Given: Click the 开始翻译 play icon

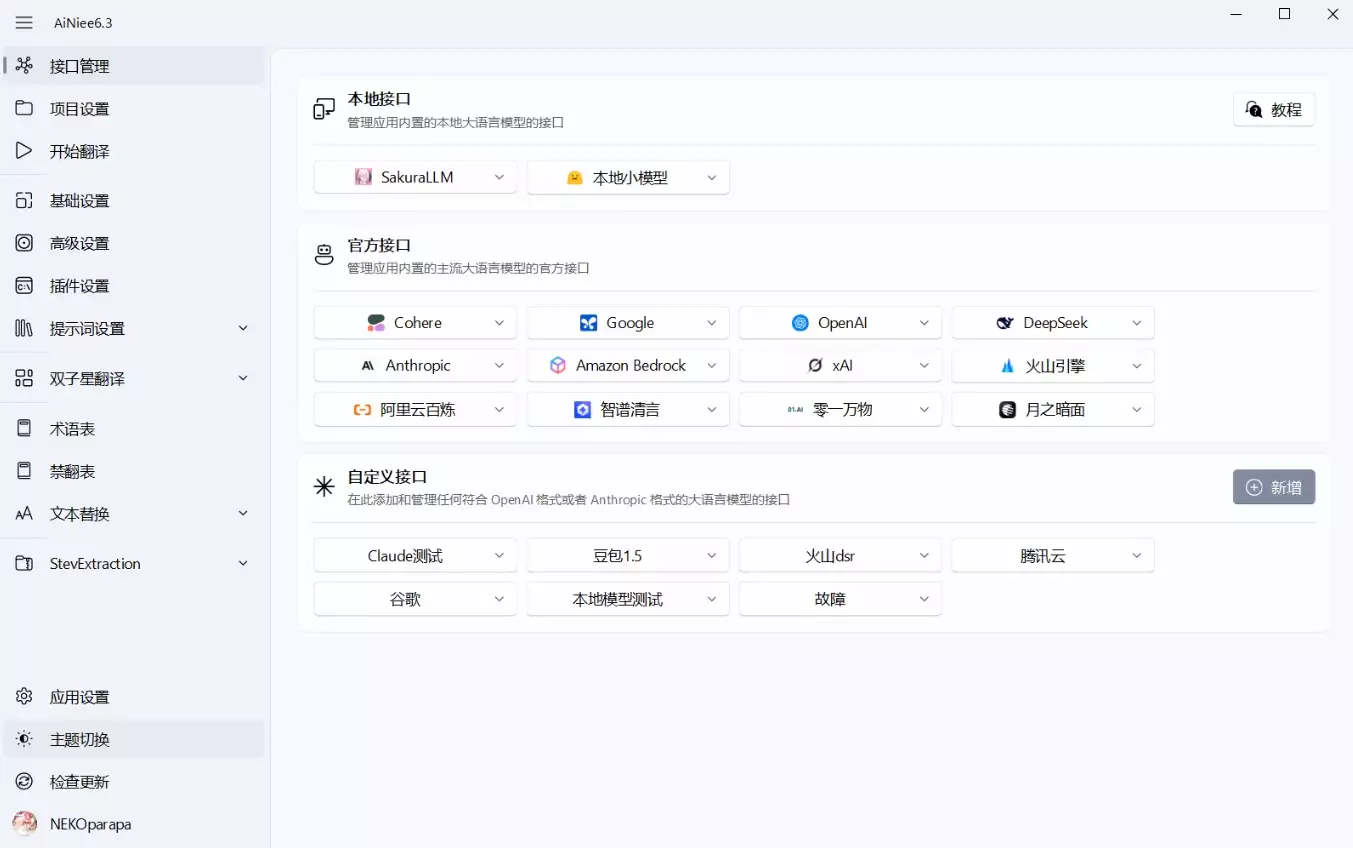Looking at the screenshot, I should click(x=24, y=151).
